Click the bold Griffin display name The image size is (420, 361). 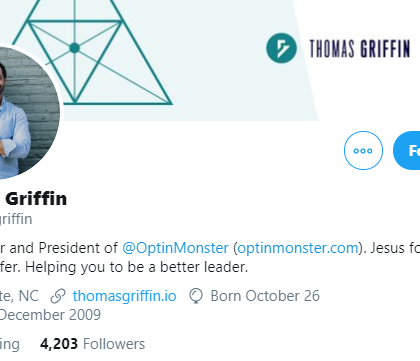(36, 199)
